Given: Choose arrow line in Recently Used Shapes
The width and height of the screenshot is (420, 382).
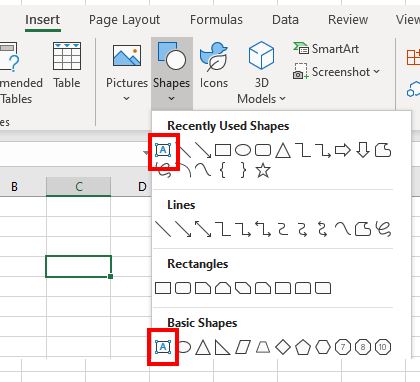Looking at the screenshot, I should tap(203, 150).
